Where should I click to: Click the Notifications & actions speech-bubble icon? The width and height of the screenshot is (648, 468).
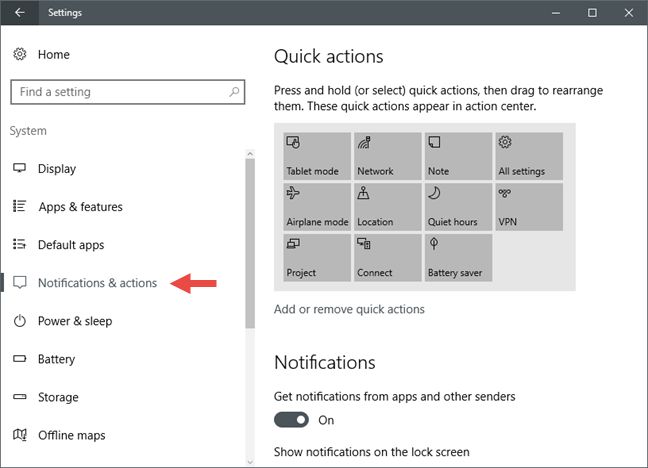(19, 282)
